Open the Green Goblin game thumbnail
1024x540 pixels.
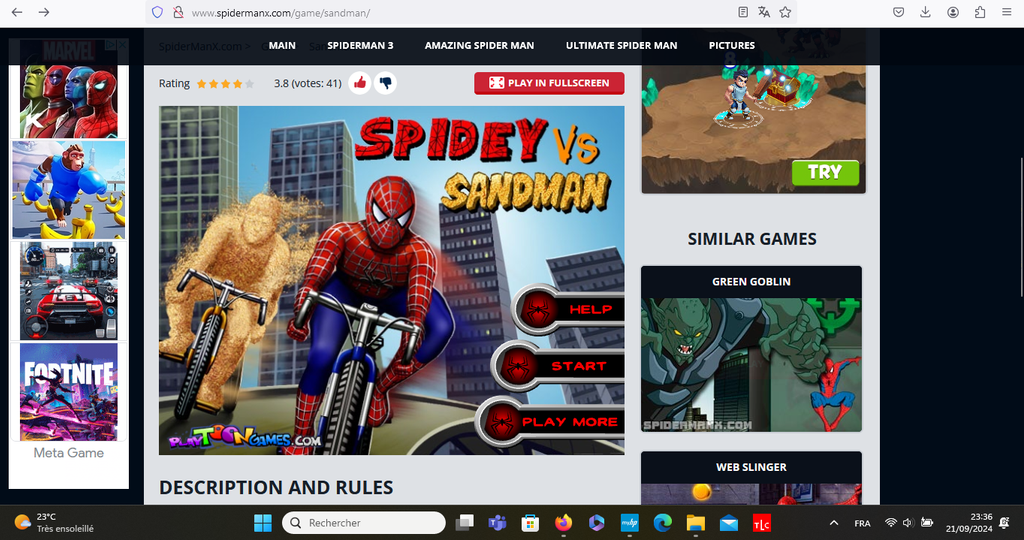(751, 364)
